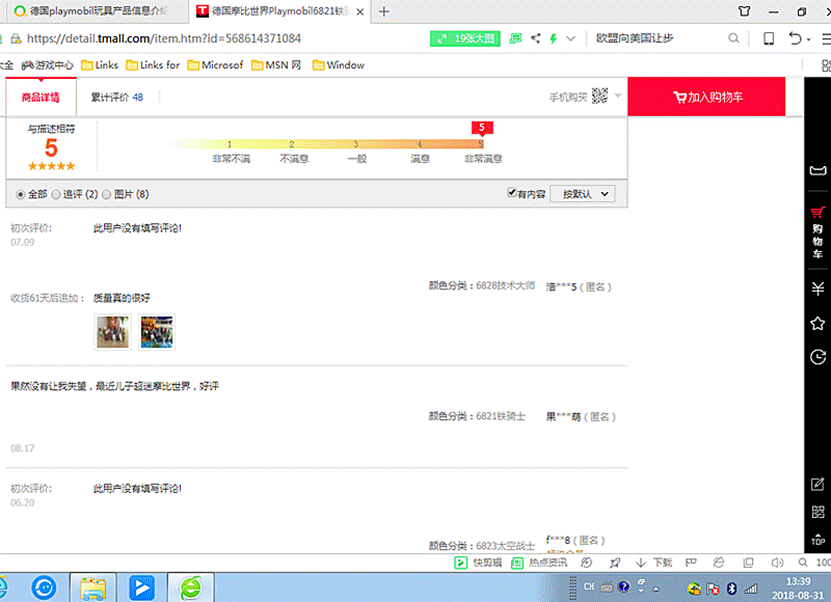Select the 追评 (2) radio filter
Viewport: 831px width, 602px height.
56,194
